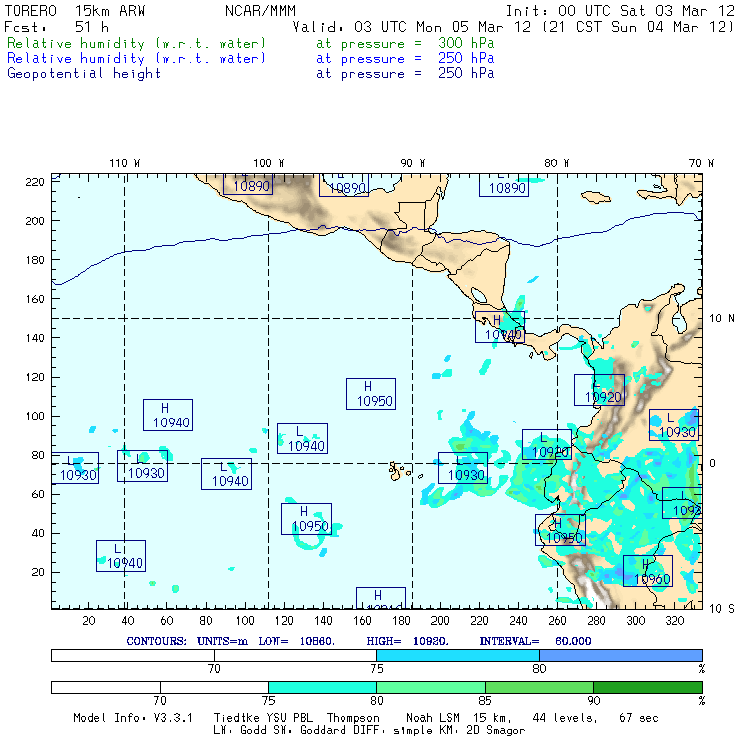Click the L 10920 pressure label
The width and height of the screenshot is (740, 740).
point(599,390)
